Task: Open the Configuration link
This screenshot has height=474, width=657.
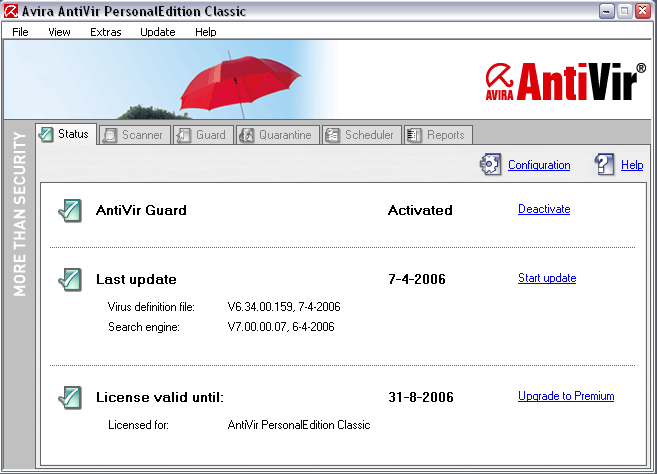Action: [539, 165]
